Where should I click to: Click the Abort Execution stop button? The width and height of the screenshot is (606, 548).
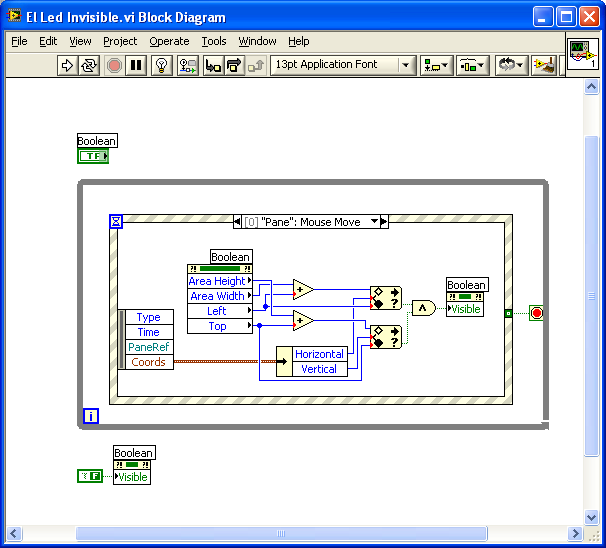click(114, 65)
